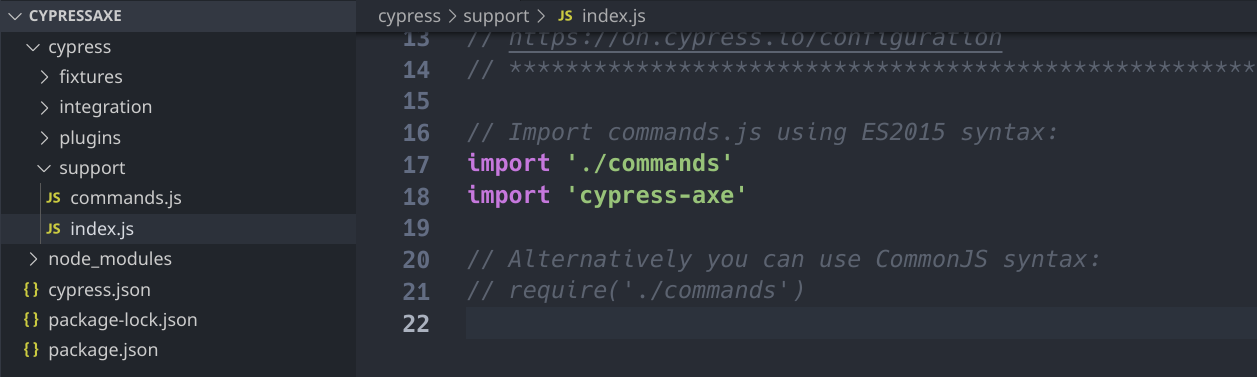The width and height of the screenshot is (1257, 377).
Task: Collapse the cypress folder chevron
Action: [x=32, y=47]
